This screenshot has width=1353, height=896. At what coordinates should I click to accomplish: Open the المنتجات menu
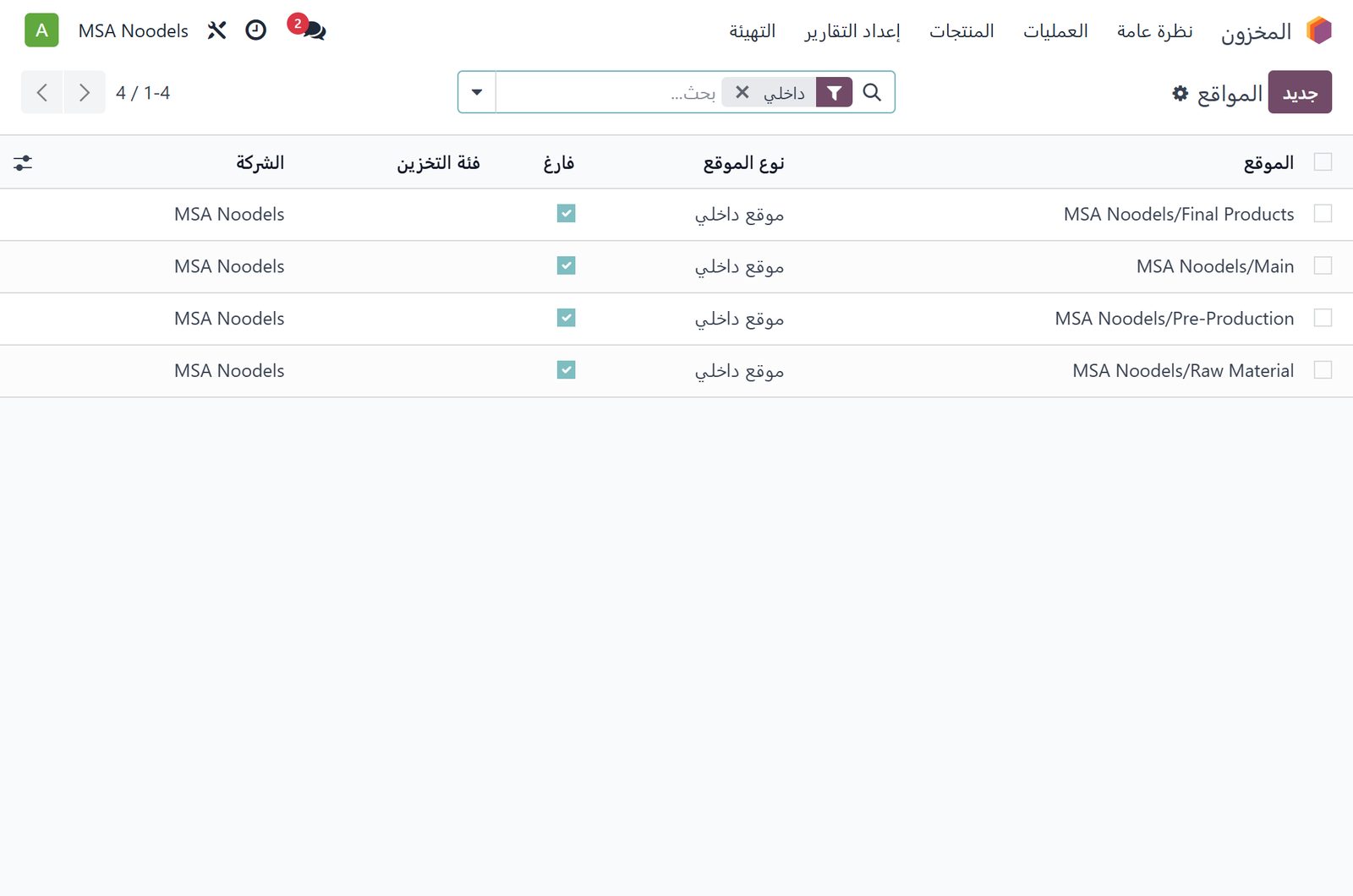[961, 31]
